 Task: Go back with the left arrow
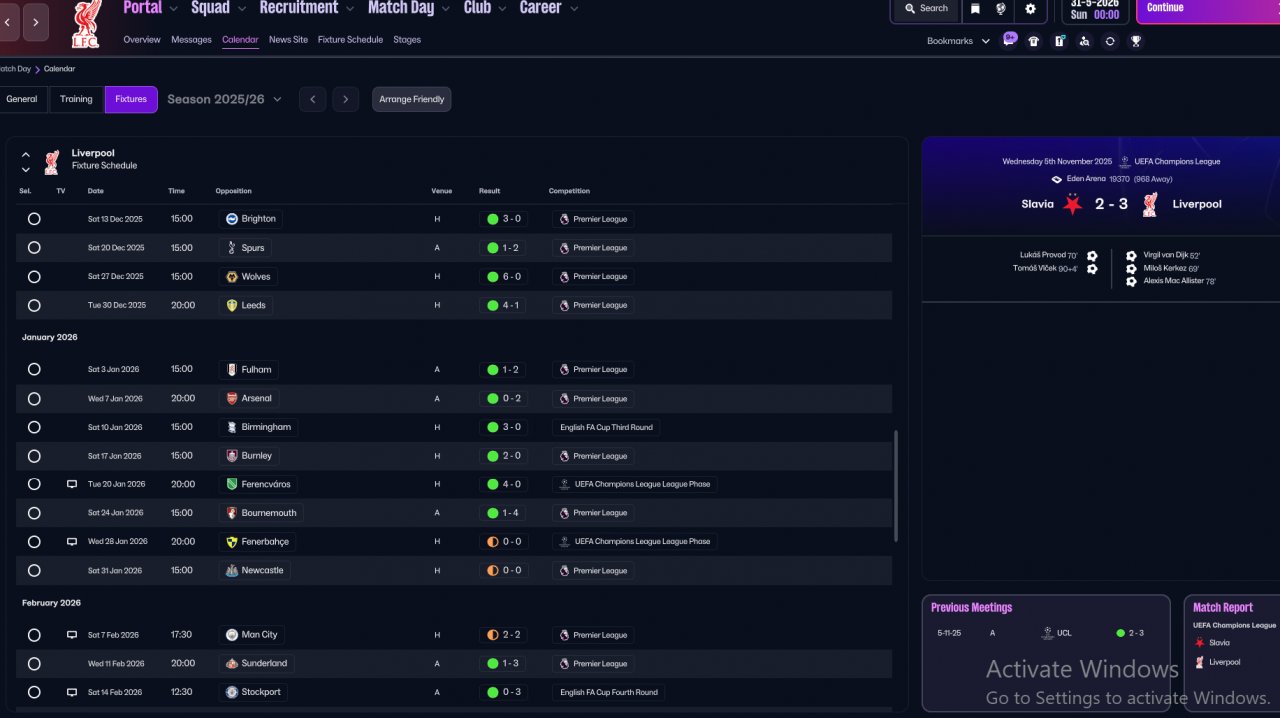pyautogui.click(x=8, y=21)
